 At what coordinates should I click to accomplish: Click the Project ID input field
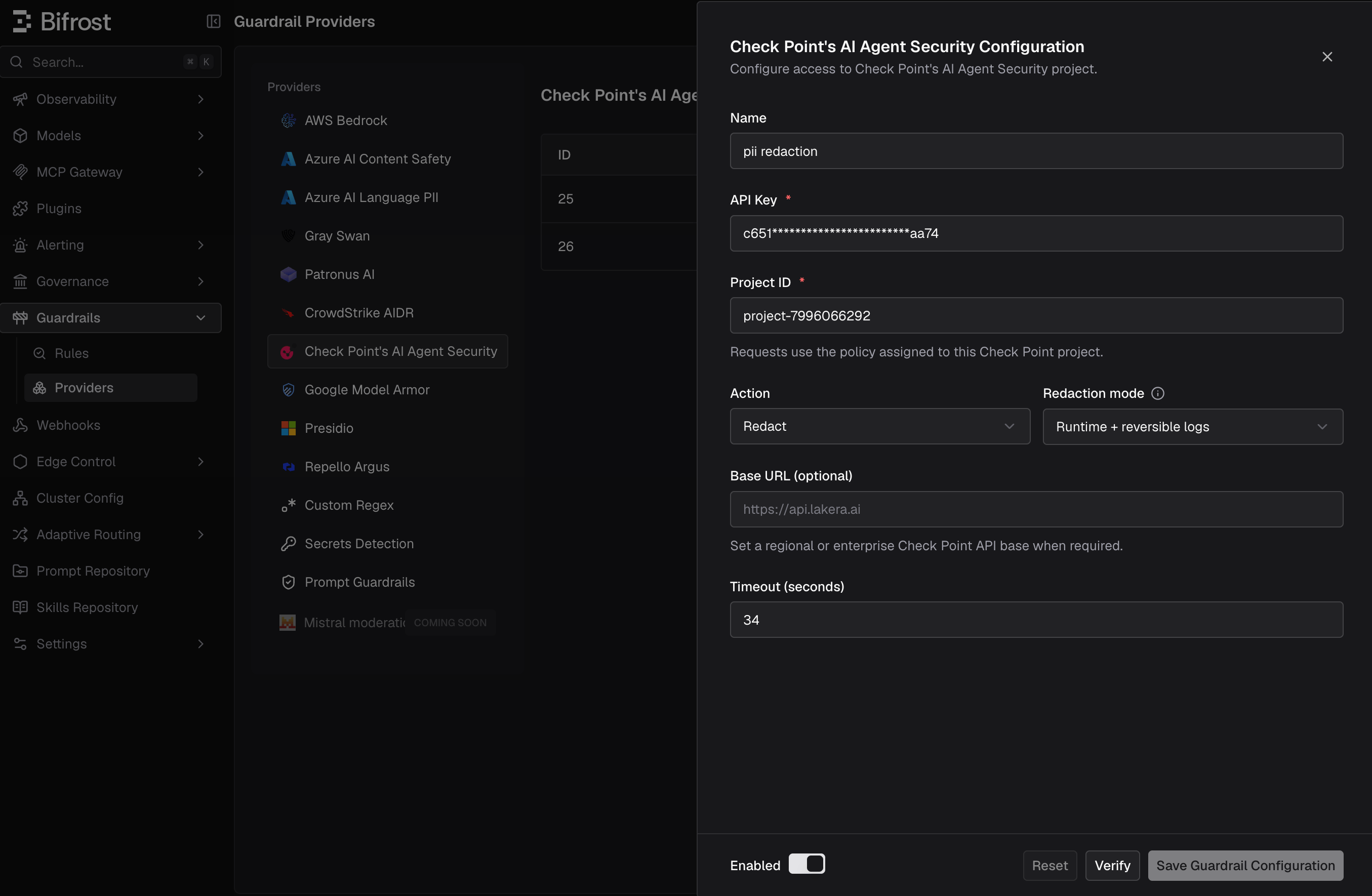click(x=1036, y=315)
